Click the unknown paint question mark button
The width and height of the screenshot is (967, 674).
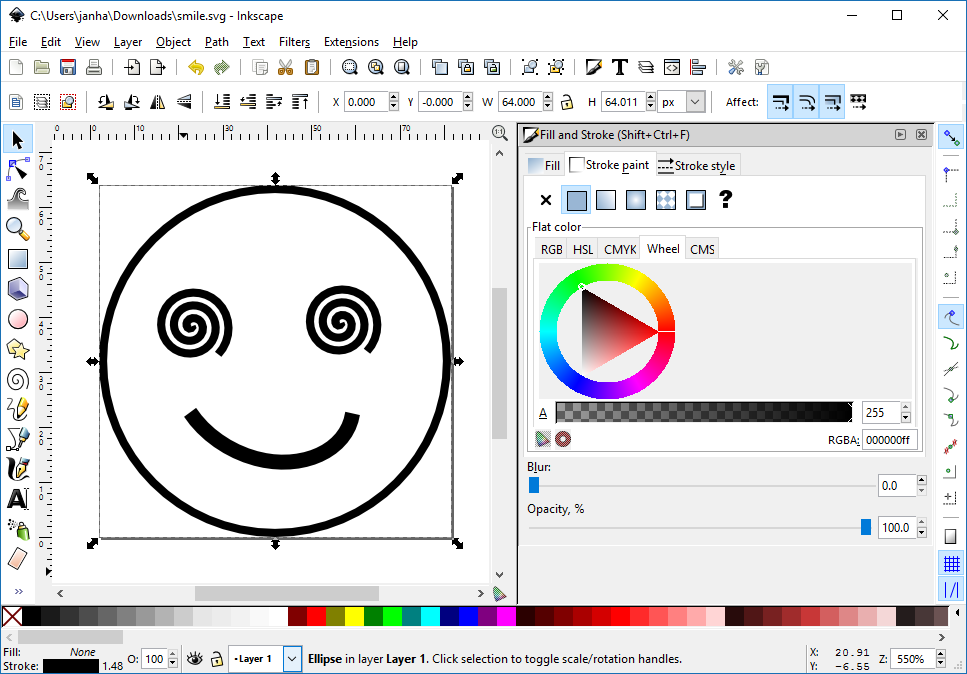tap(725, 200)
